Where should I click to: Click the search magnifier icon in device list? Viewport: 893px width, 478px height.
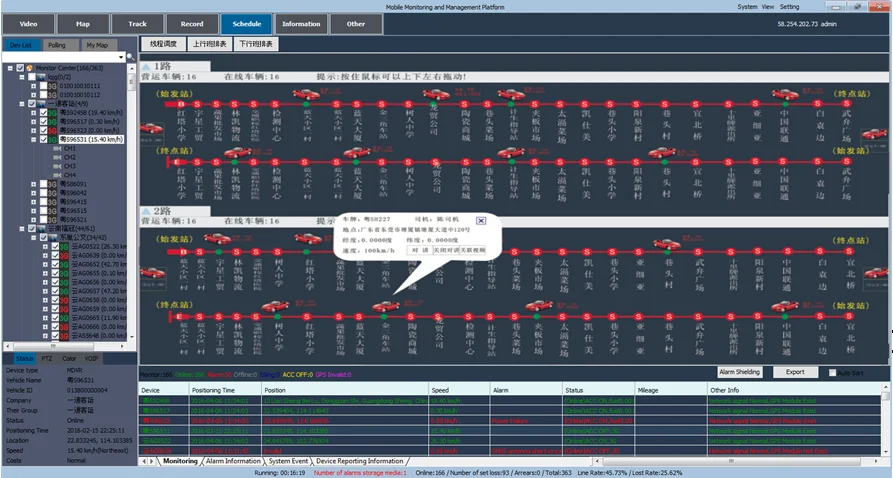coord(132,57)
